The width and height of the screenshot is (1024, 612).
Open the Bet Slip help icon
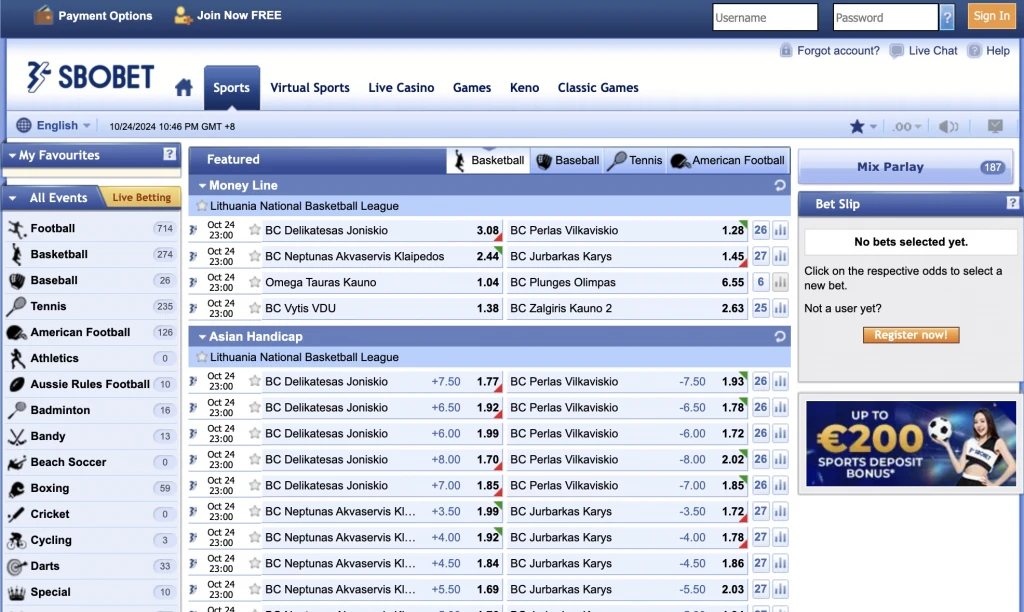1013,204
